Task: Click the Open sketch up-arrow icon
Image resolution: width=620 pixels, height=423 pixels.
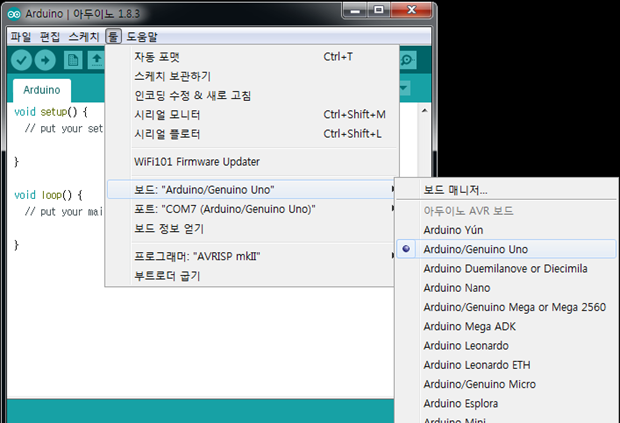Action: [96, 60]
